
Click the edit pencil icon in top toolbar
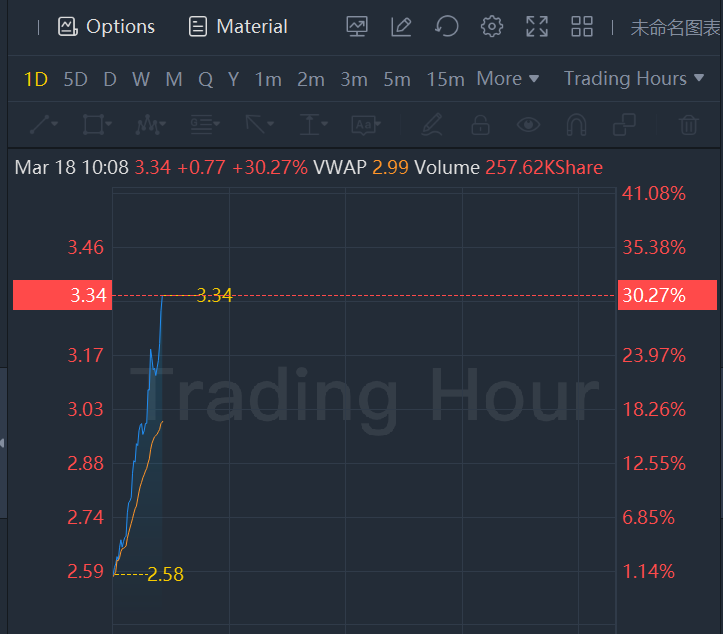pos(402,27)
